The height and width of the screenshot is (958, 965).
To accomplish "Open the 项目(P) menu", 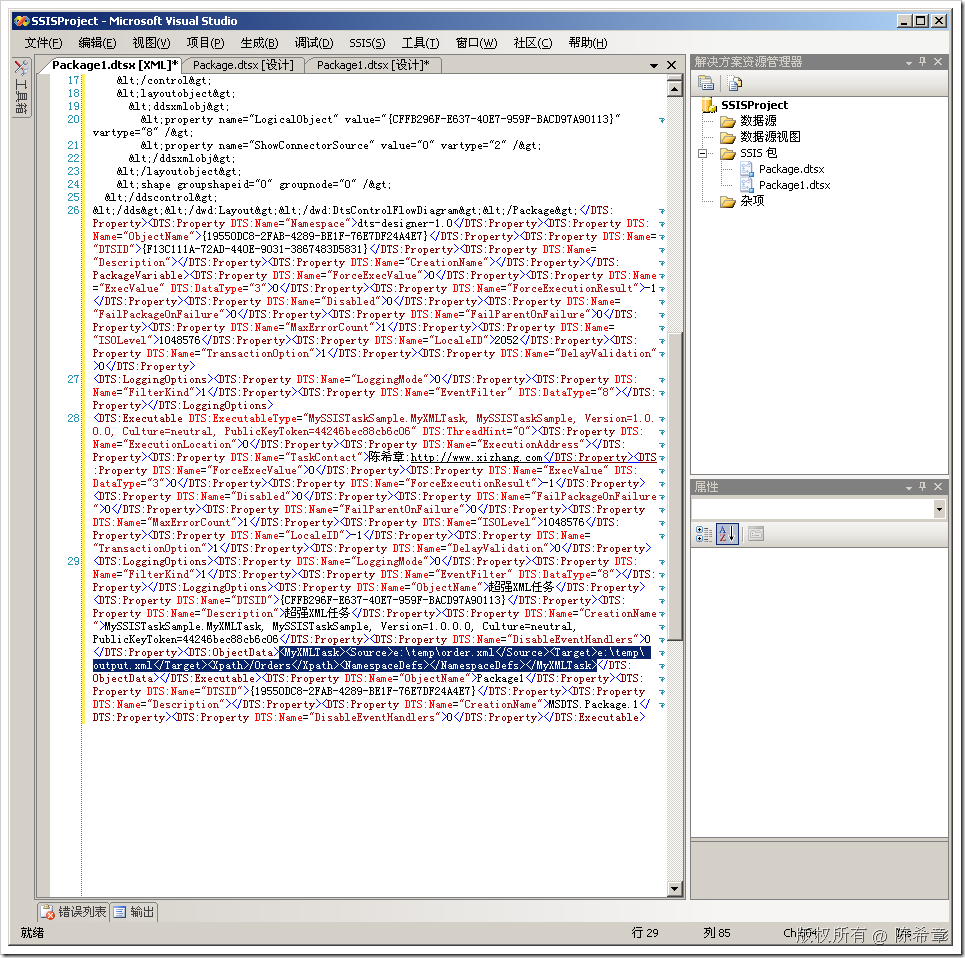I will 206,42.
